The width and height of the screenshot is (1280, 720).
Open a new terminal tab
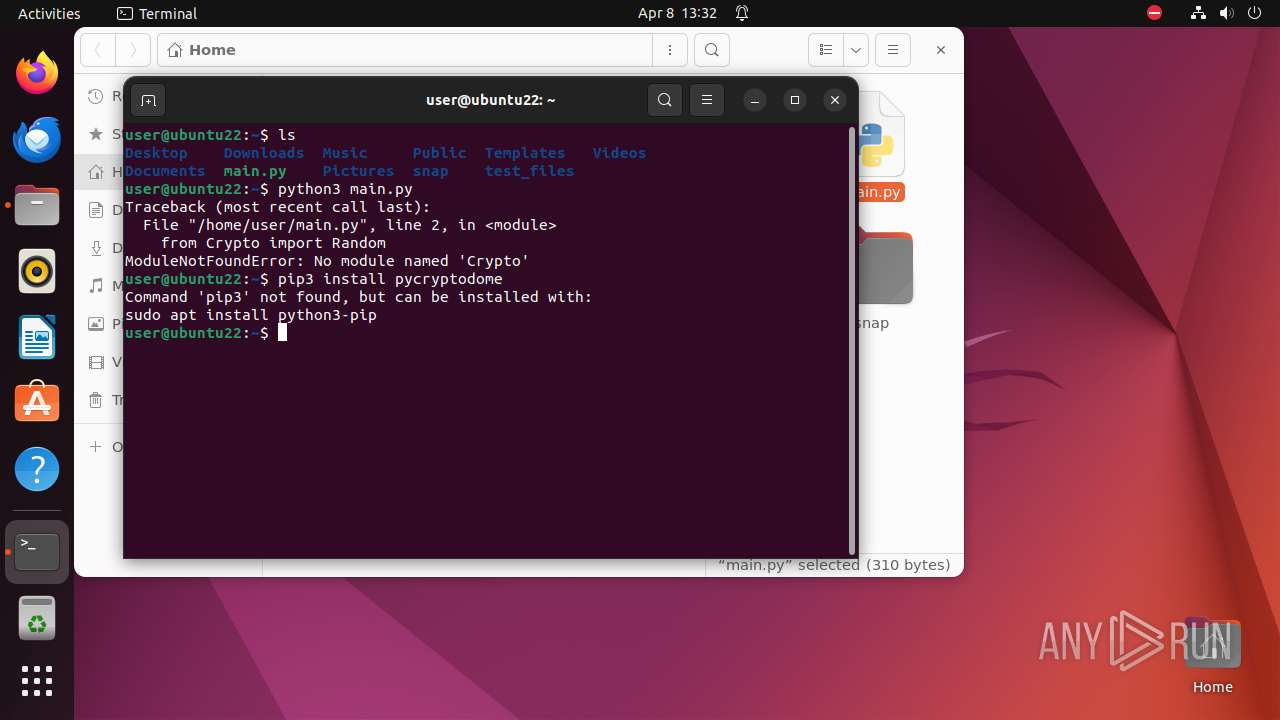coord(148,100)
